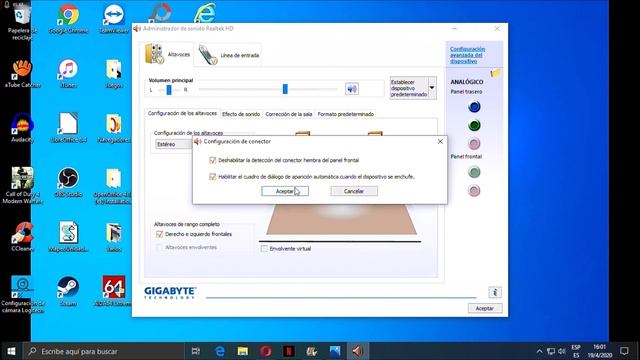Click Aceptar at bottom of Realtek window

click(x=485, y=309)
